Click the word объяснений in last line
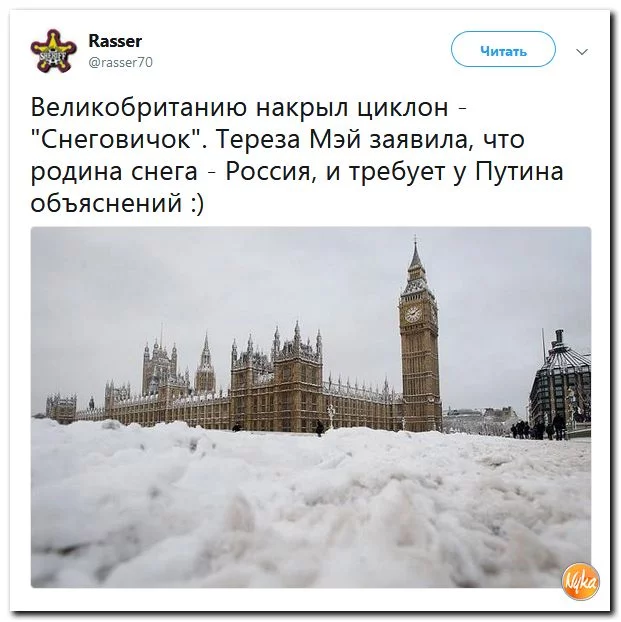This screenshot has width=621, height=622. coord(106,204)
